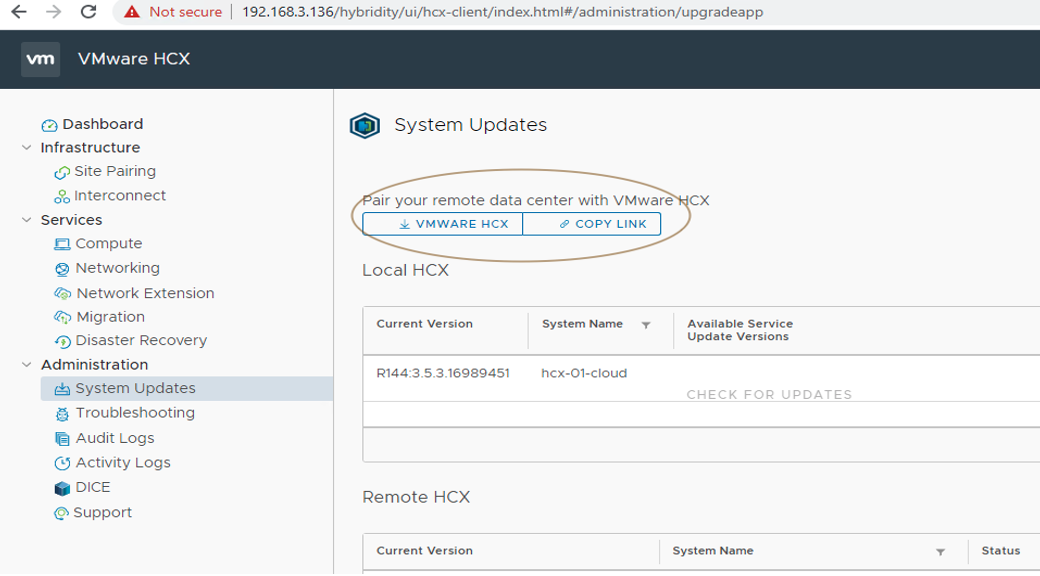Click the VMWARE HCX download button
This screenshot has height=576, width=1040.
443,223
